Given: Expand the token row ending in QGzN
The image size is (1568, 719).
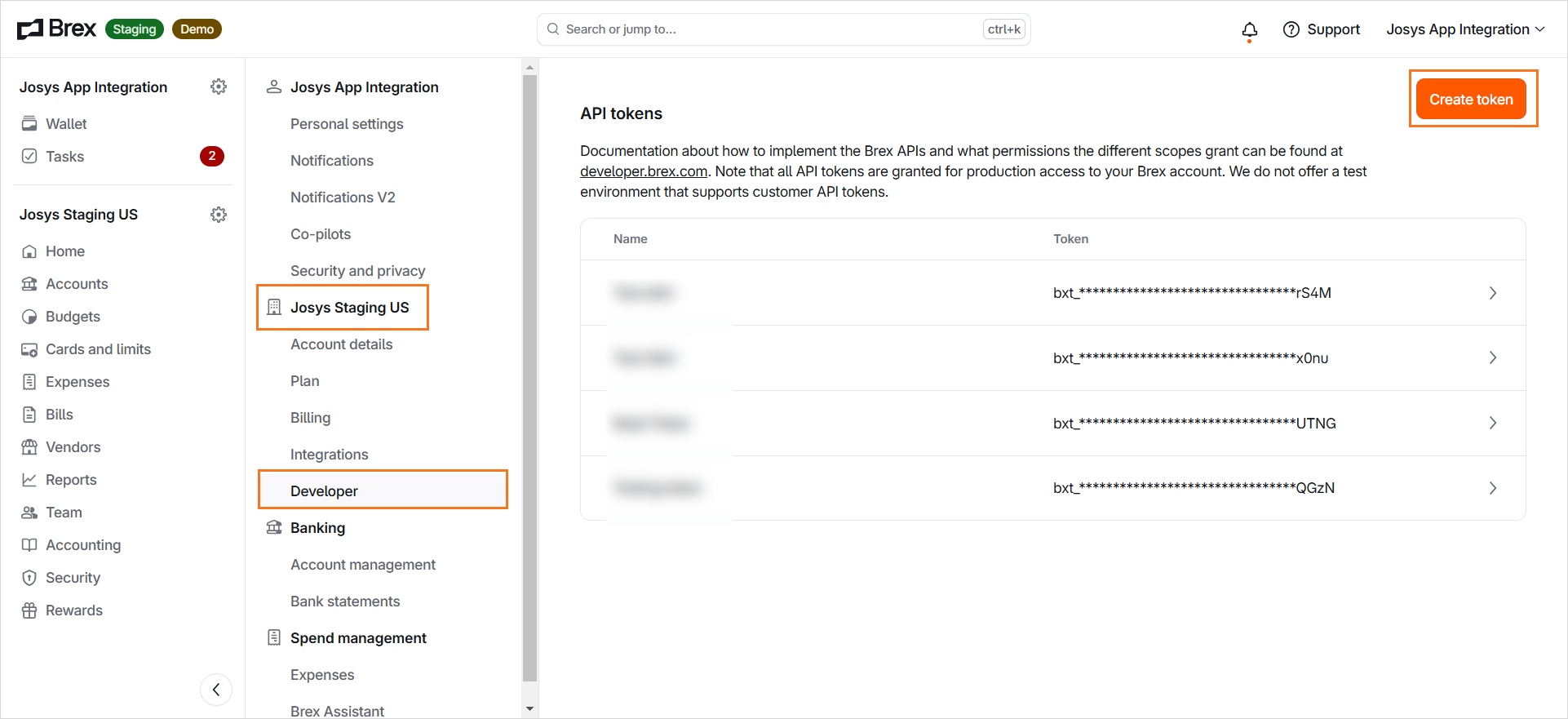Looking at the screenshot, I should click(x=1492, y=488).
